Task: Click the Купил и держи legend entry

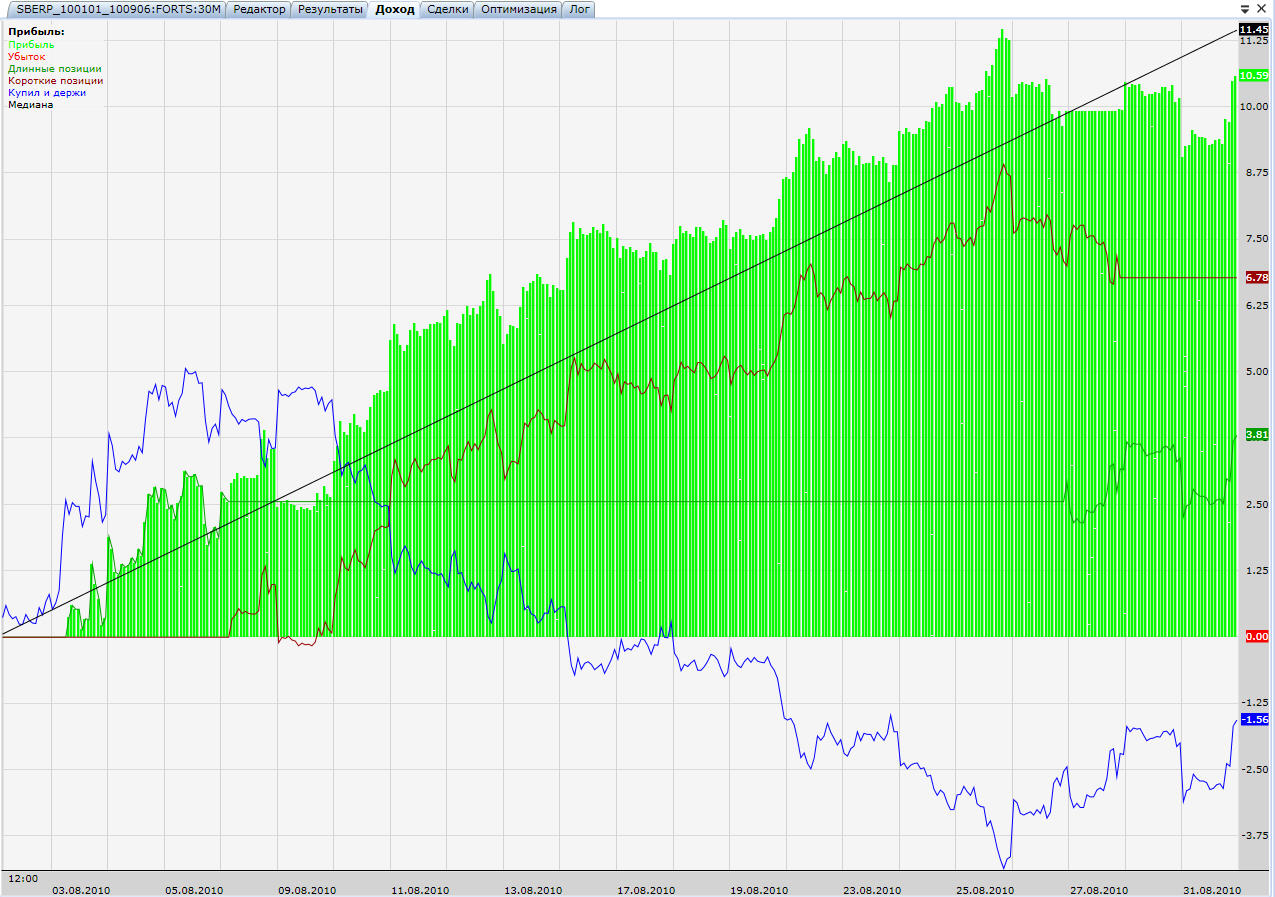Action: (47, 93)
